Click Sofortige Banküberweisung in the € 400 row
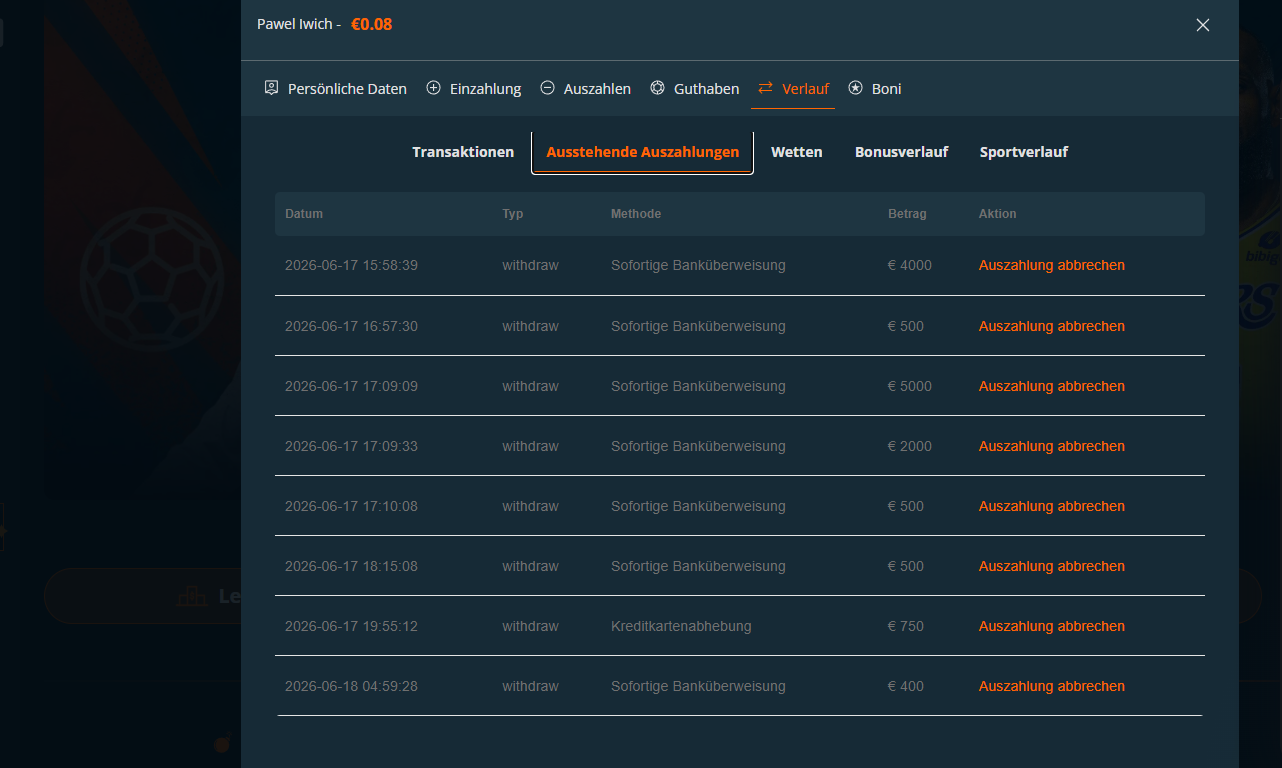The width and height of the screenshot is (1282, 768). pos(698,687)
